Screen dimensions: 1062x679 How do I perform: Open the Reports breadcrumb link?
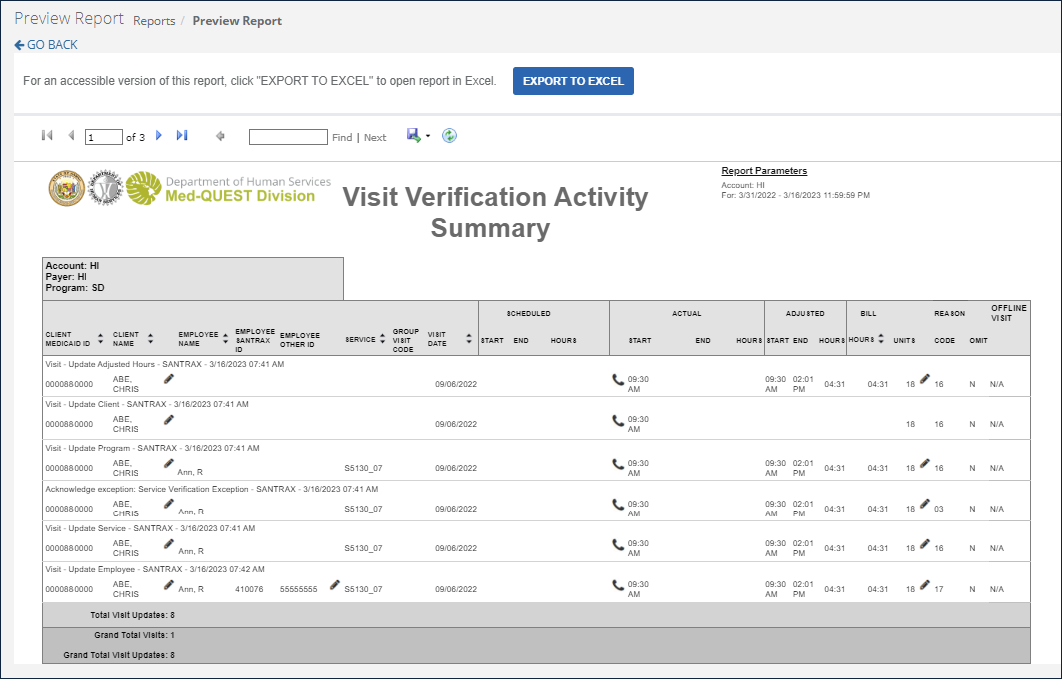pos(154,21)
